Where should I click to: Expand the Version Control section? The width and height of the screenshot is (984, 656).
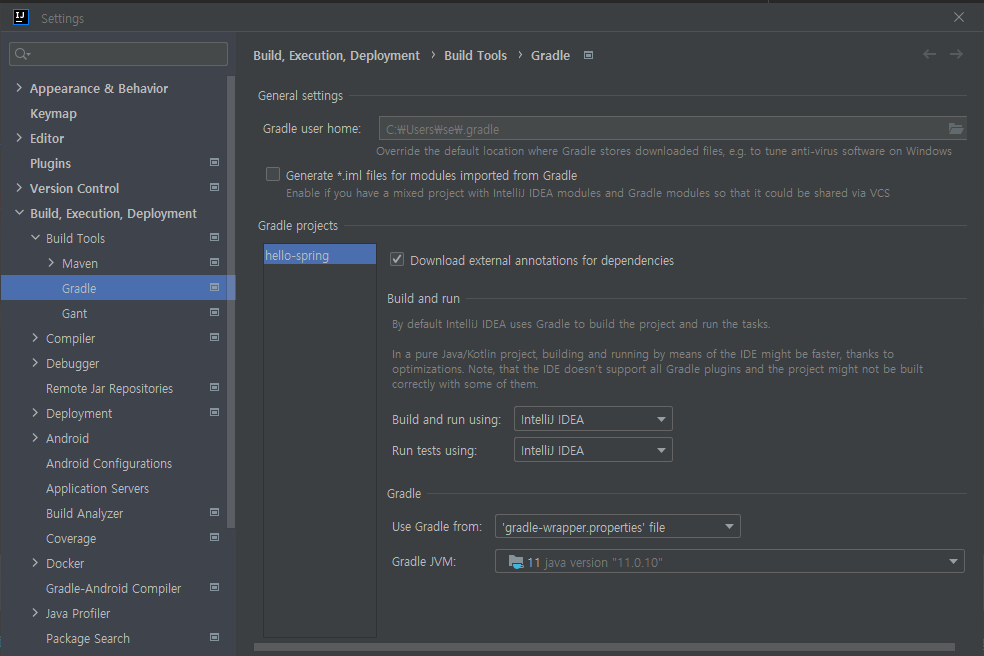coord(19,188)
